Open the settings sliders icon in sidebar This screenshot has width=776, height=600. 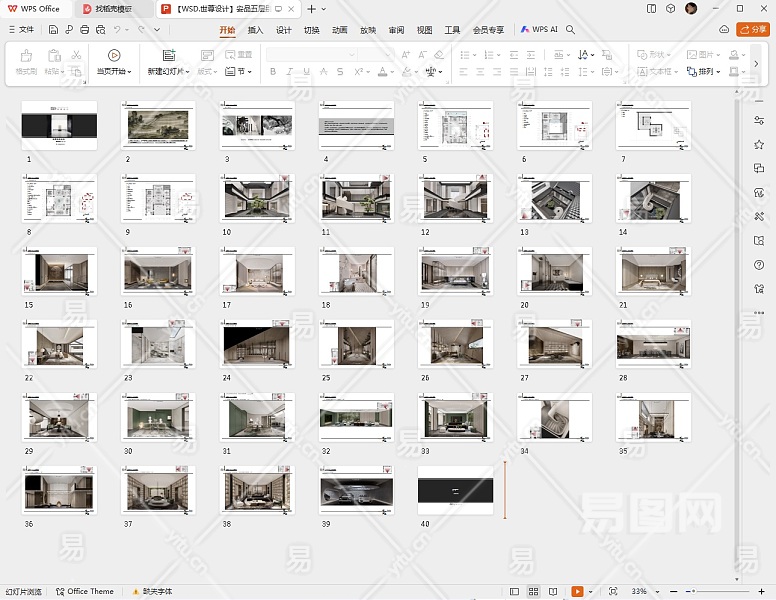point(760,120)
